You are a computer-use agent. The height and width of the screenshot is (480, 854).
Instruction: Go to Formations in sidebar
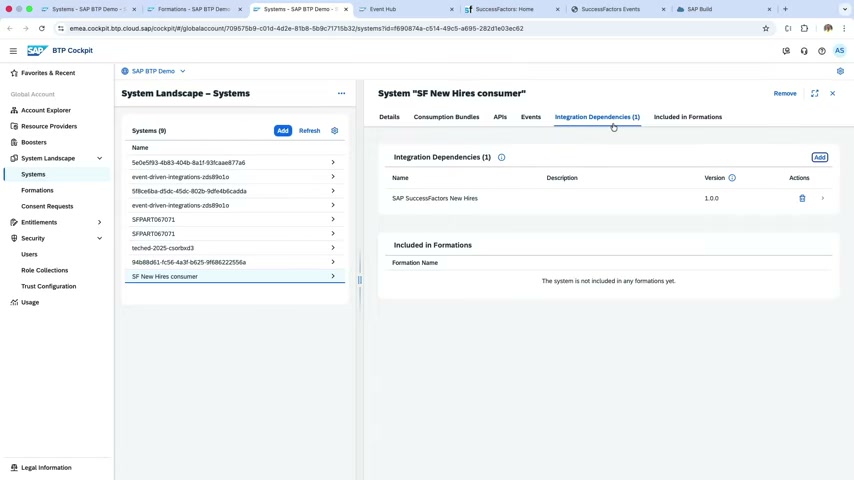coord(37,190)
